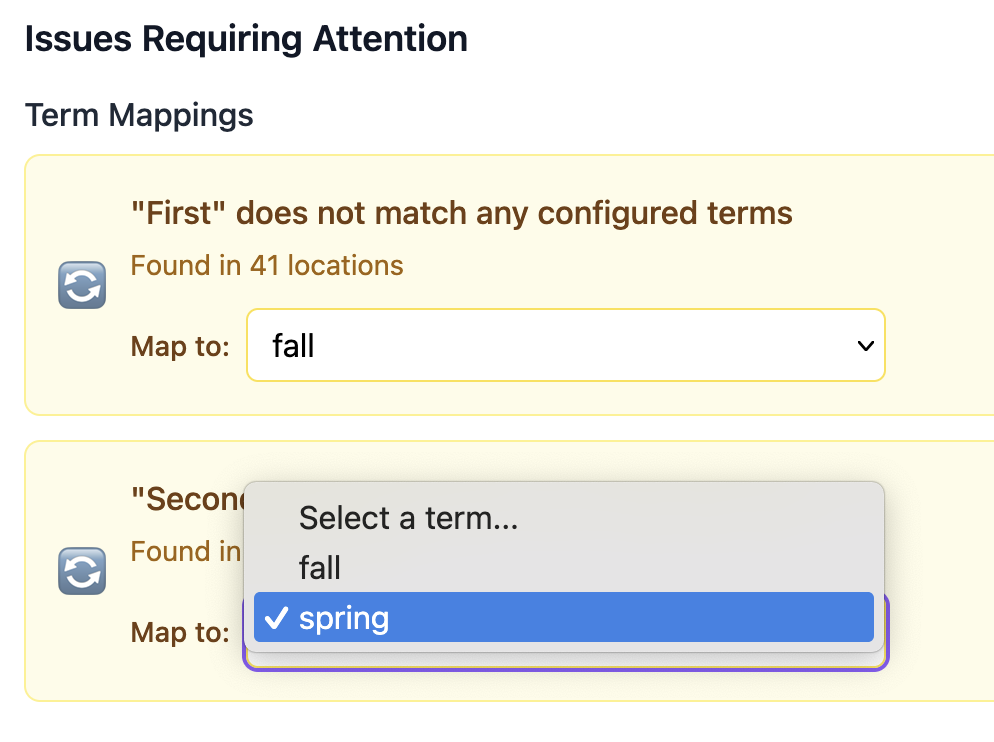Click the chevron arrow on the fall dropdown

865,346
